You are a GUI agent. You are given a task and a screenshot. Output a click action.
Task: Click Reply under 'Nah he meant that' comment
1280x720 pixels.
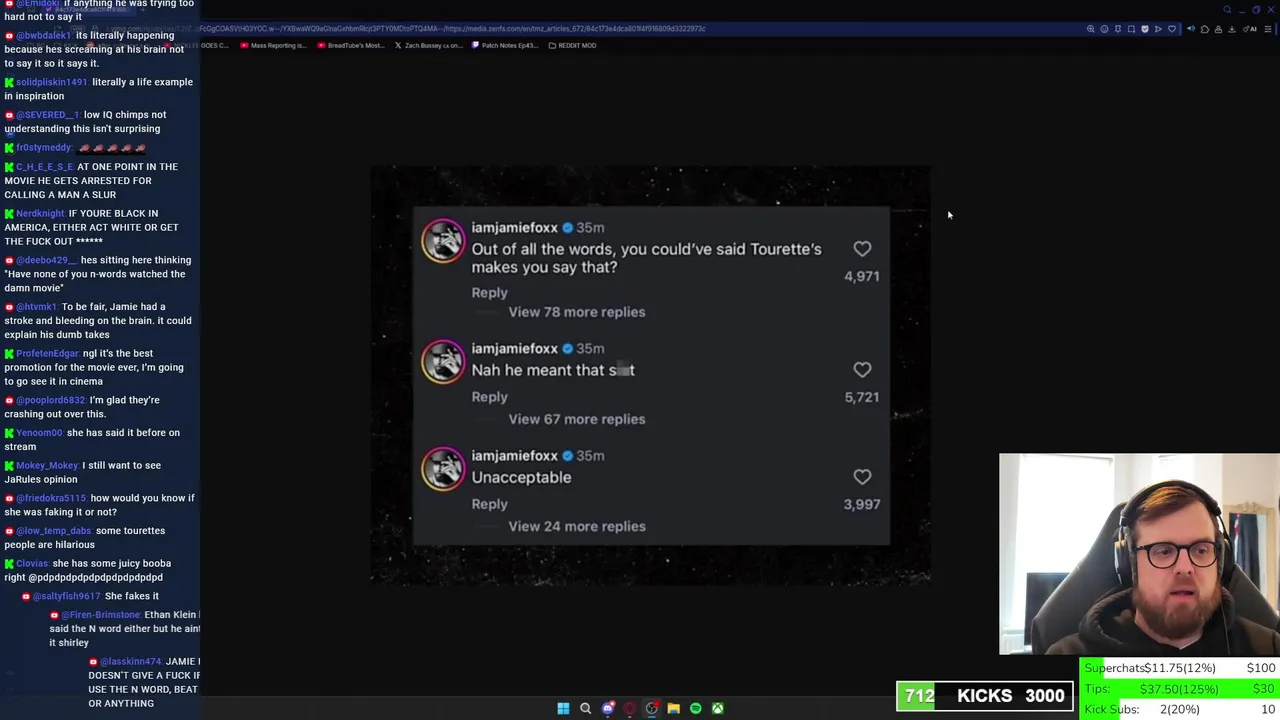tap(489, 397)
